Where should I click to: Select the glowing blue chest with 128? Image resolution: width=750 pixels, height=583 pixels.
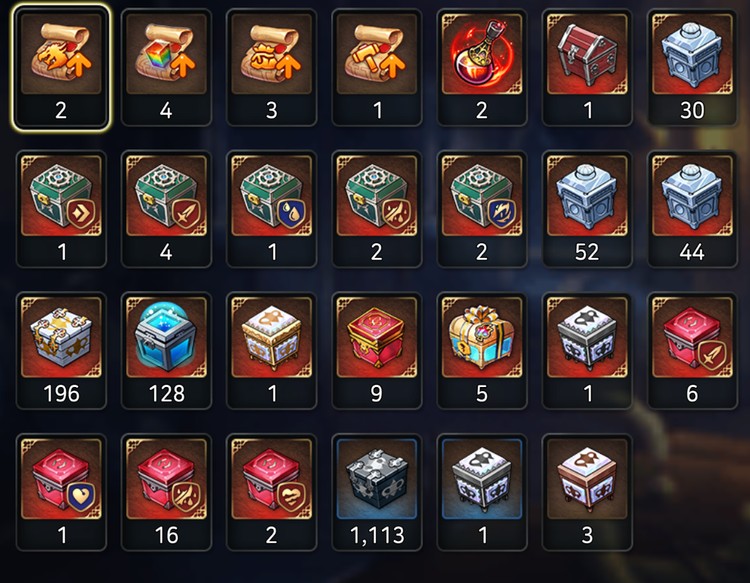click(x=166, y=351)
